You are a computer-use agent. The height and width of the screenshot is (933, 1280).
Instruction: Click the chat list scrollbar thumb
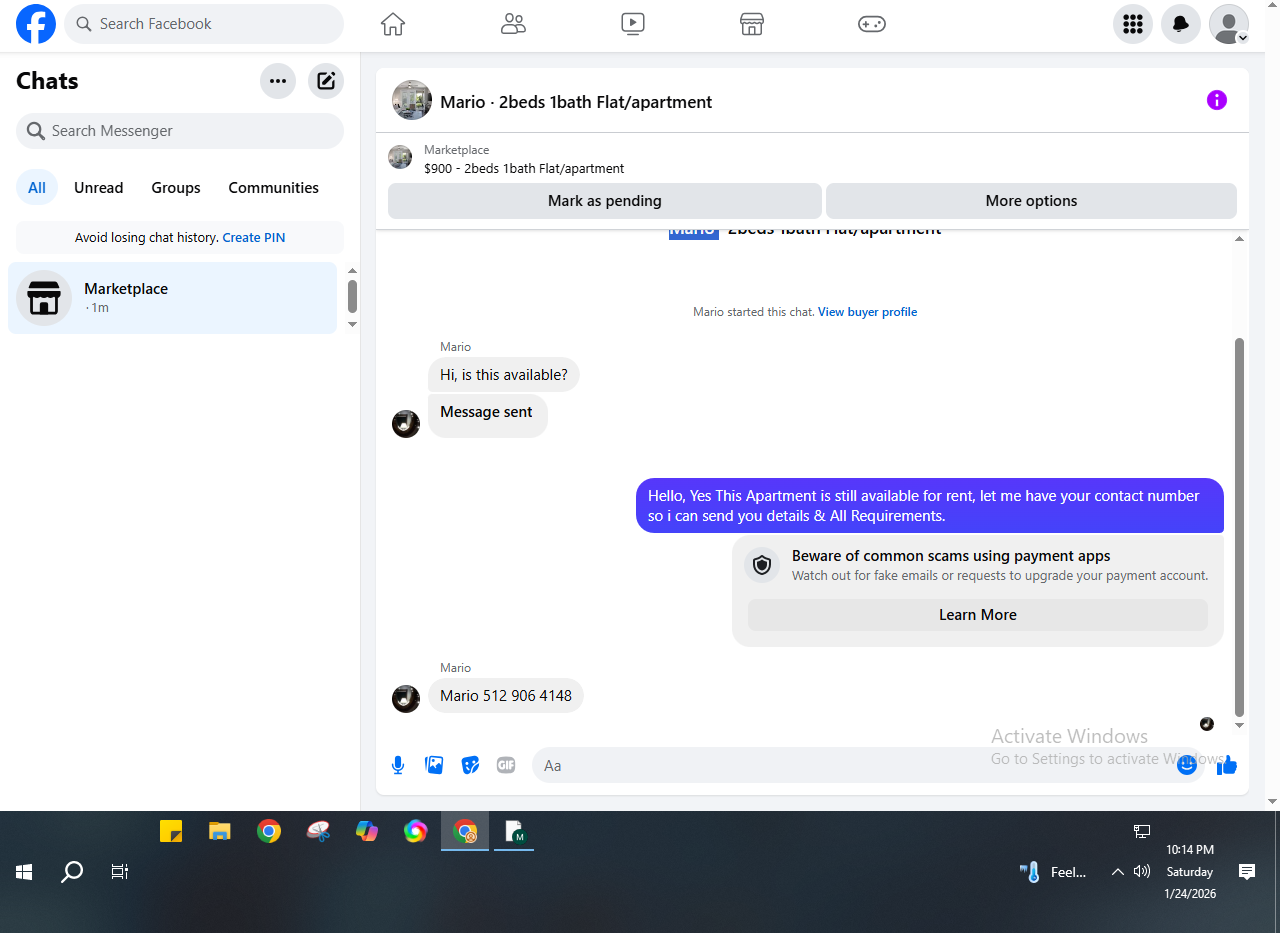352,296
